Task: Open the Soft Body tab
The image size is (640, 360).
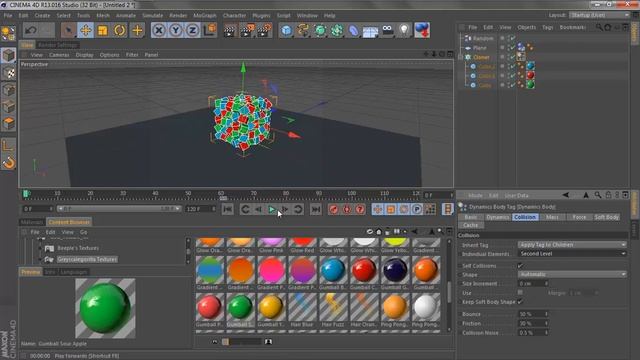Action: [x=606, y=217]
